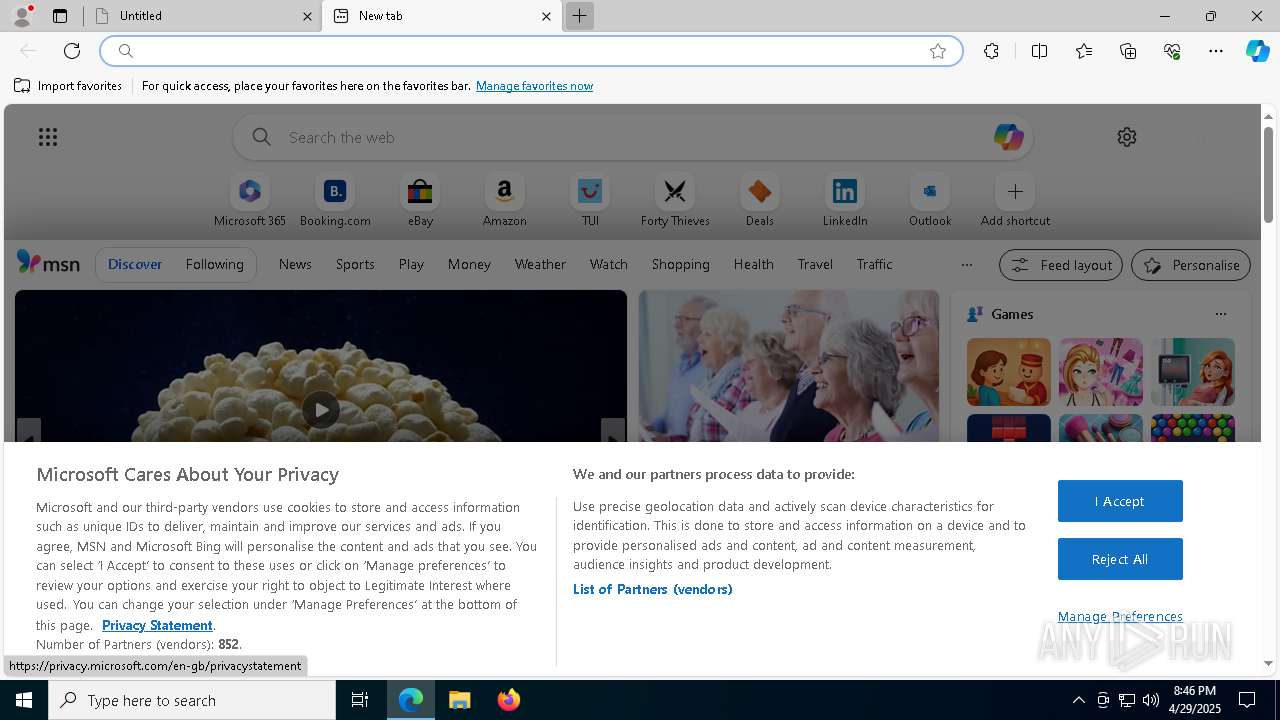
Task: Open LinkedIn shortcut
Action: click(845, 201)
